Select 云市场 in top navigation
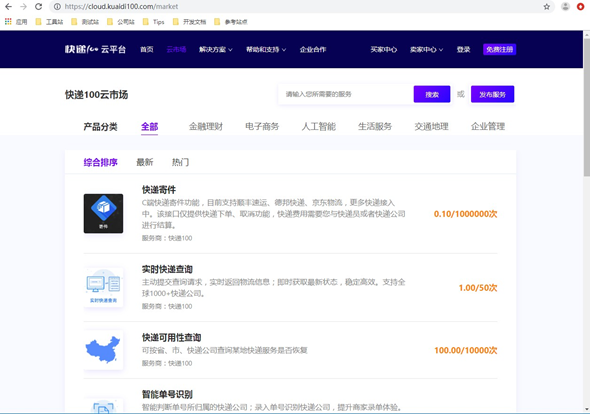Viewport: 590px width, 414px height. [176, 49]
